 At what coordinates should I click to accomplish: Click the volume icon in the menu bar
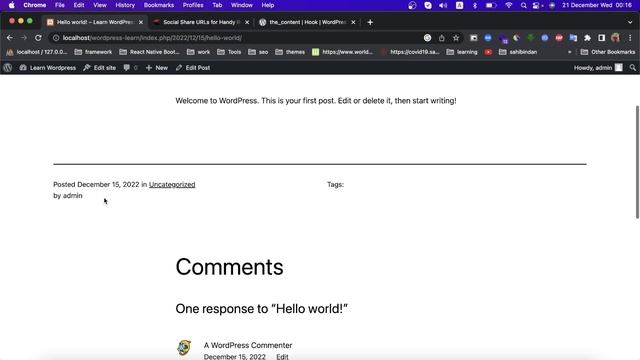click(x=443, y=5)
